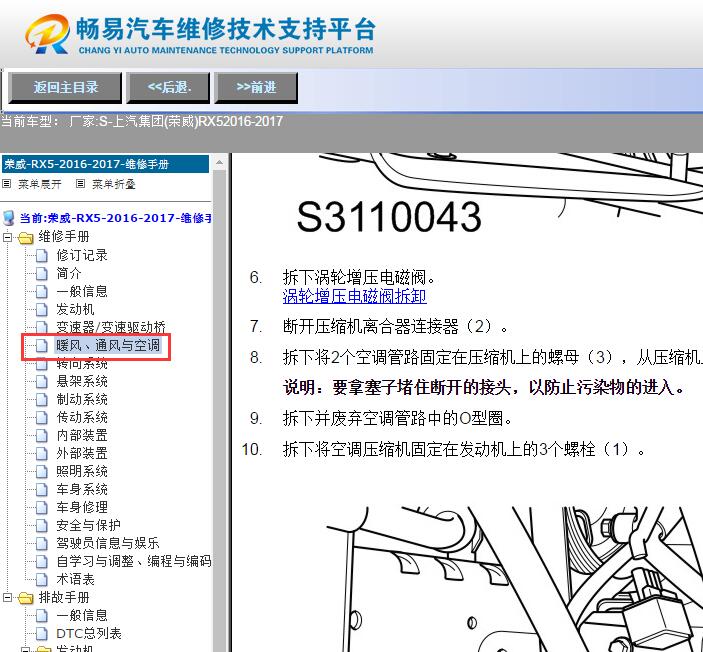
Task: Open 悬架系统 in the tree
Action: click(x=82, y=382)
